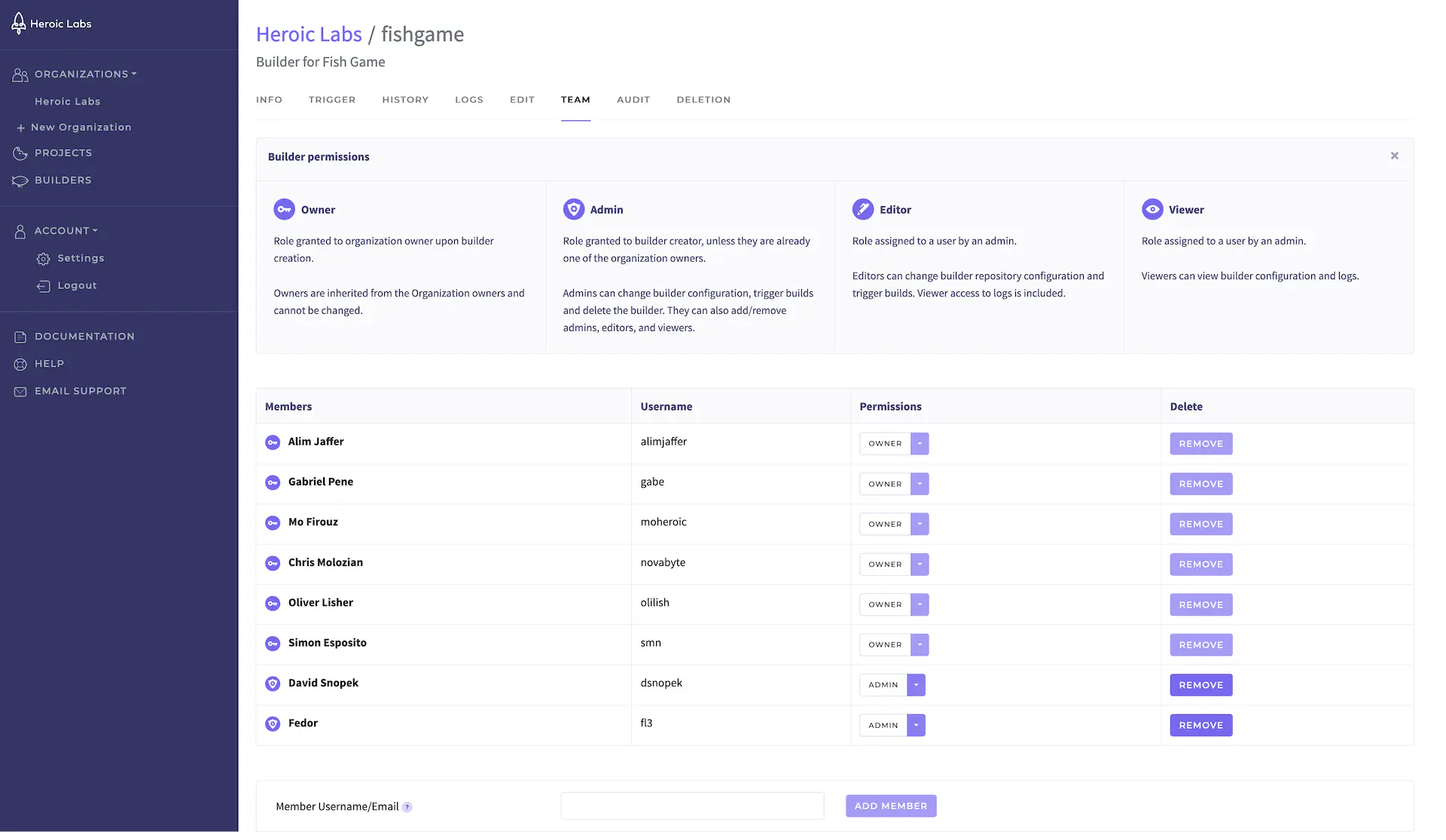Click the help question mark beside Member Username/Email
The height and width of the screenshot is (840, 1446).
click(x=407, y=808)
